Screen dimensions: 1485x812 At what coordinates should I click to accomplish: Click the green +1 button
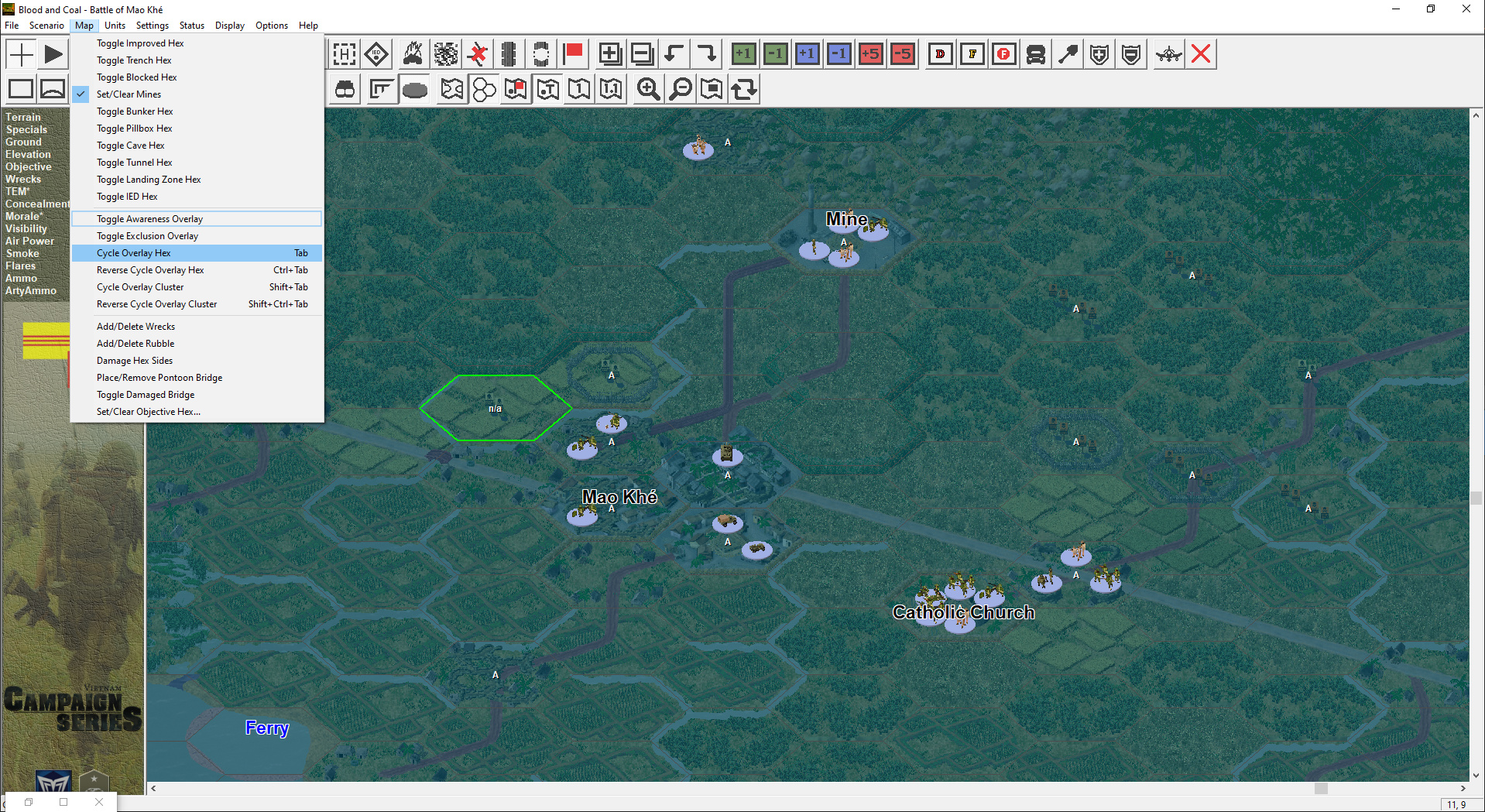(744, 54)
